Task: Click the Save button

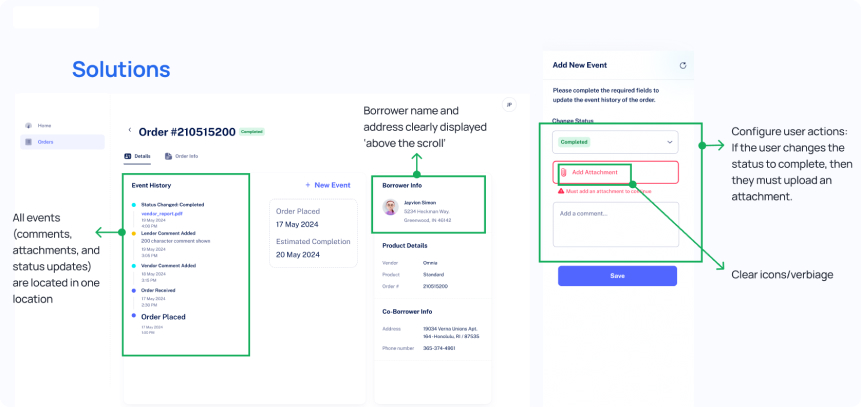Action: (617, 276)
